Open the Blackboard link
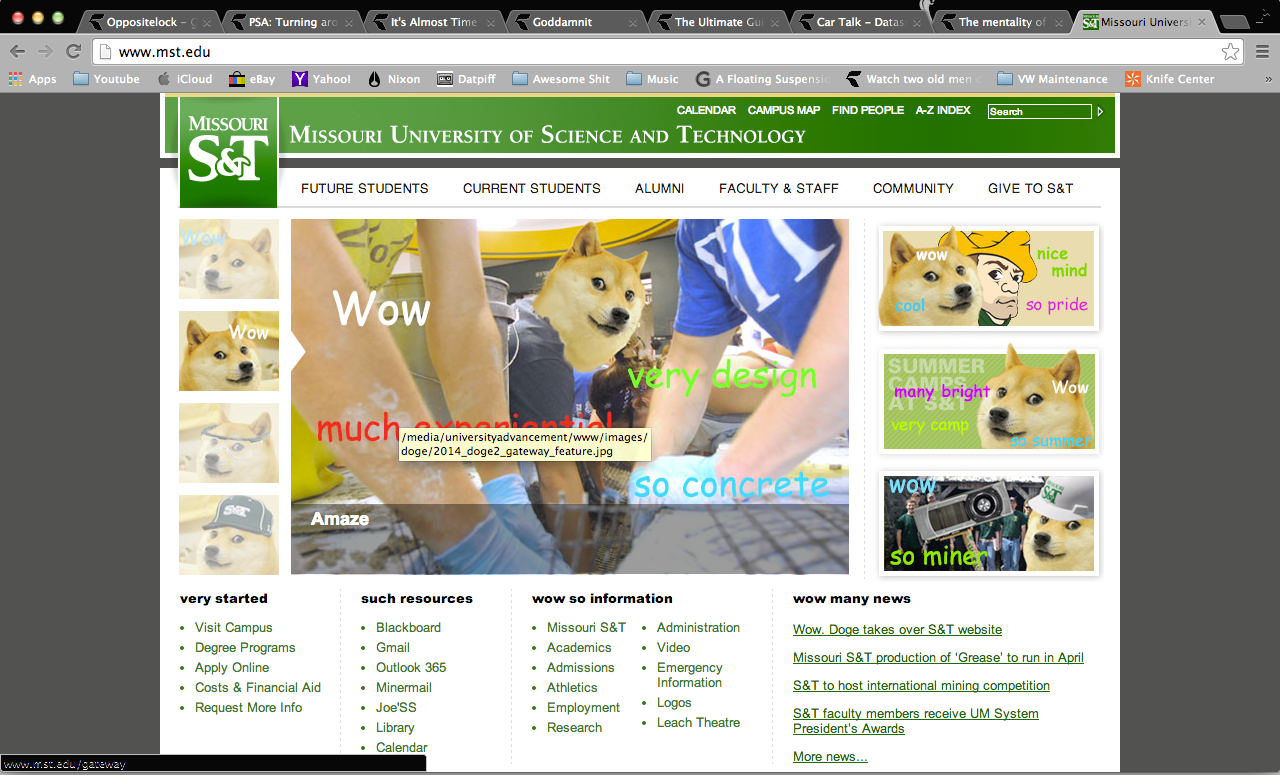Viewport: 1280px width, 775px height. pyautogui.click(x=408, y=628)
